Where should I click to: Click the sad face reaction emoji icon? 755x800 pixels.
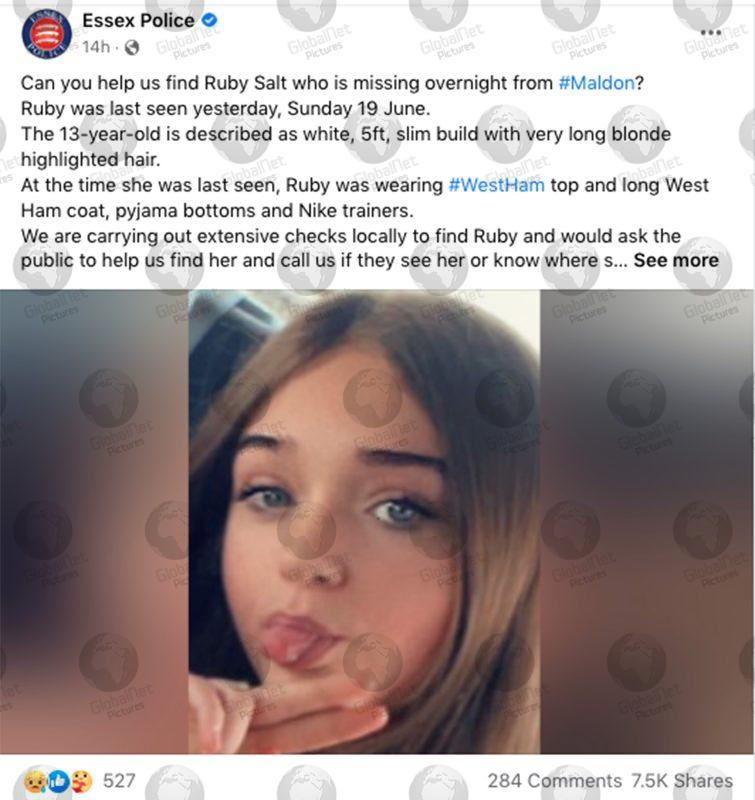coord(36,781)
